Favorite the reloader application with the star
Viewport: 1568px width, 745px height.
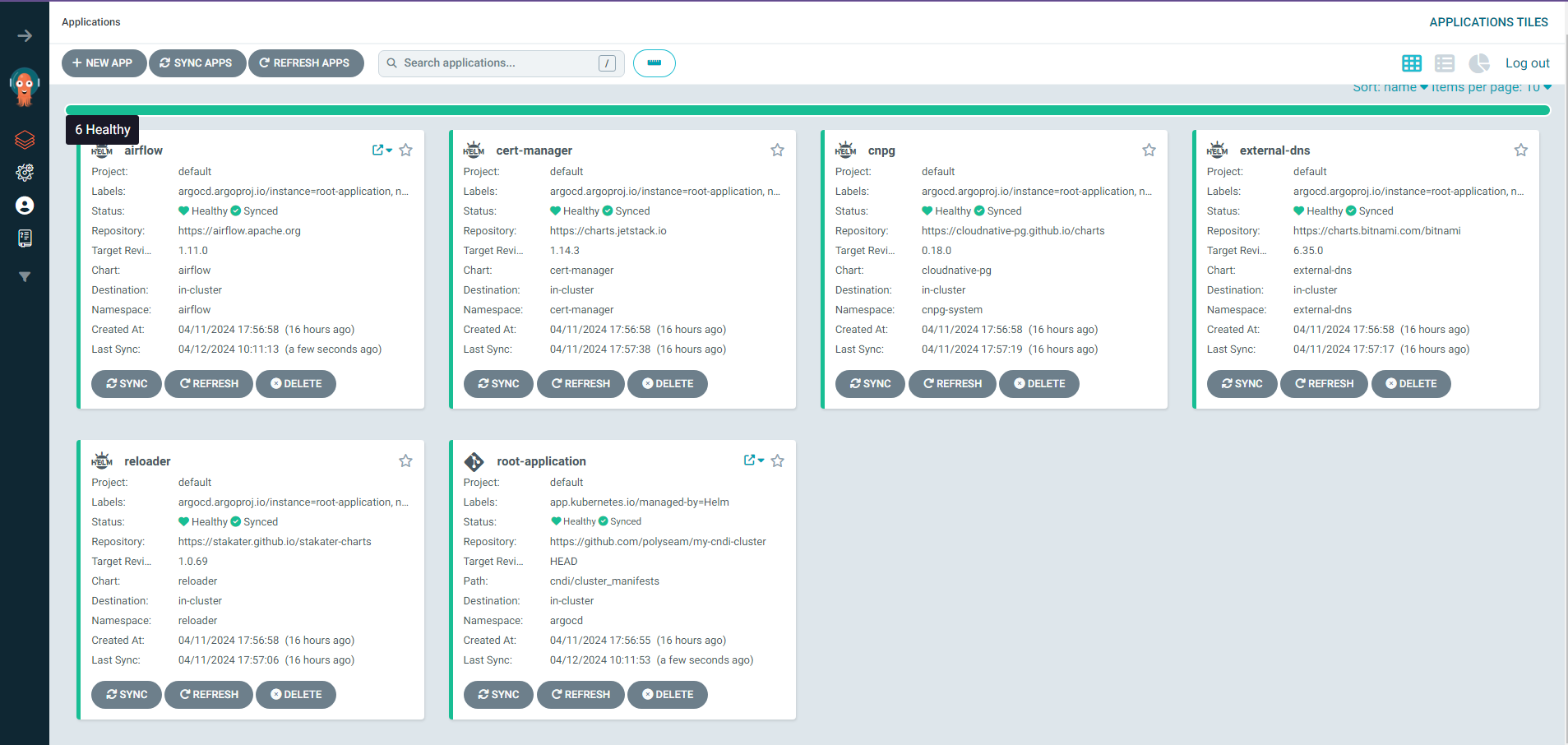pos(405,460)
